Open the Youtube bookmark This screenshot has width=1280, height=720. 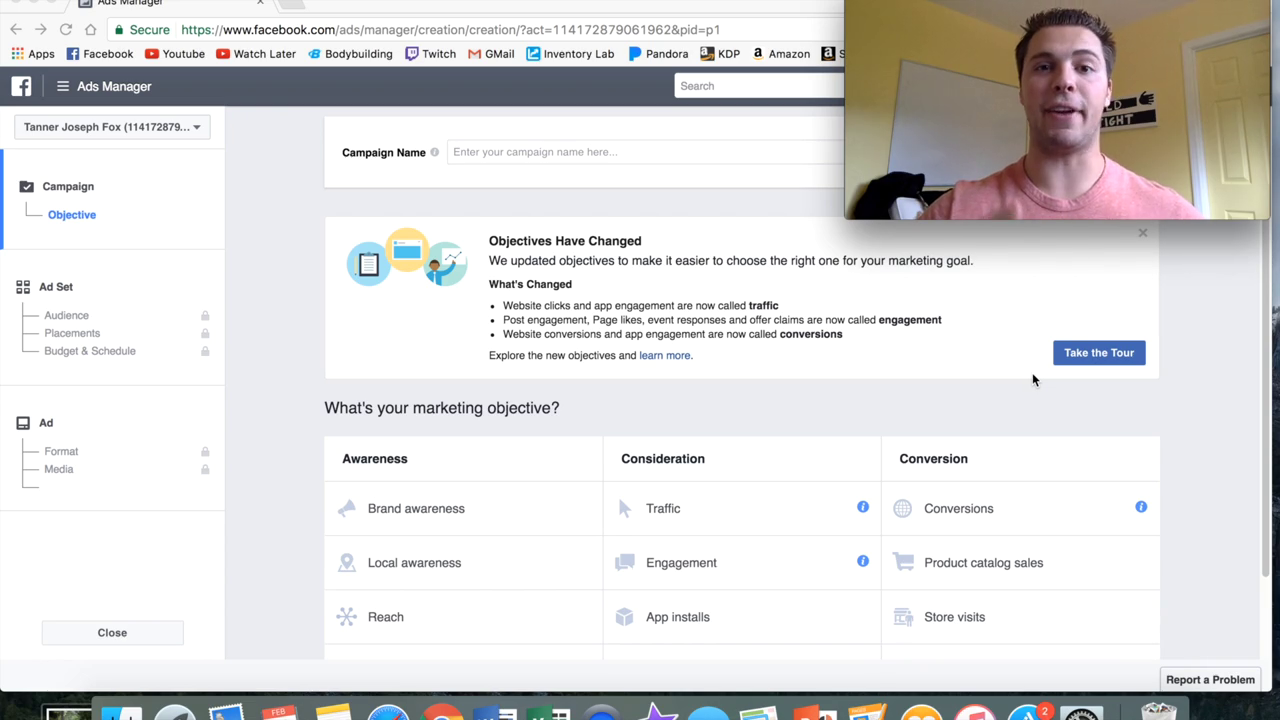(175, 54)
